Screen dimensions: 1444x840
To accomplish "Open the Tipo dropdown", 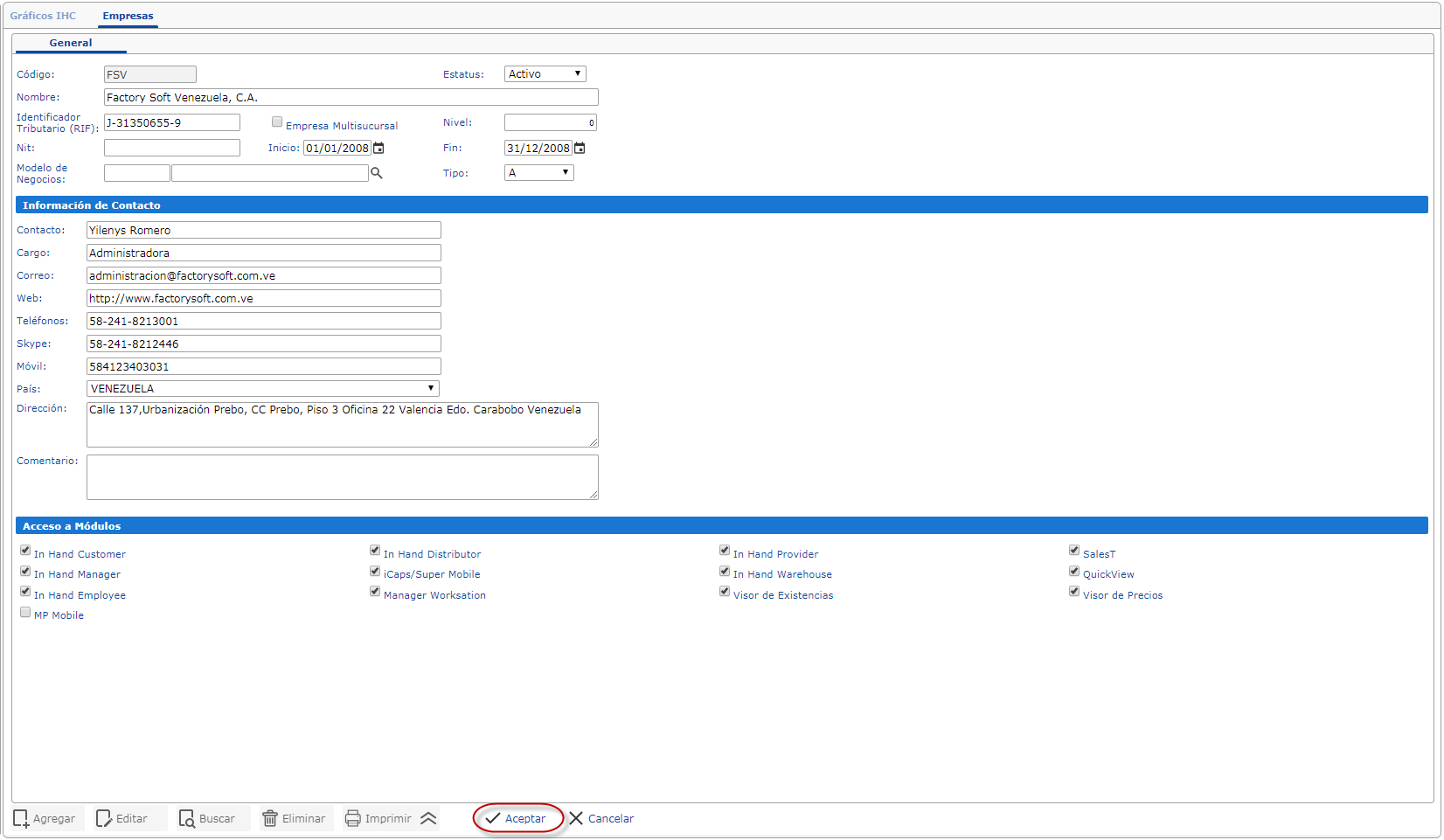I will pos(538,173).
